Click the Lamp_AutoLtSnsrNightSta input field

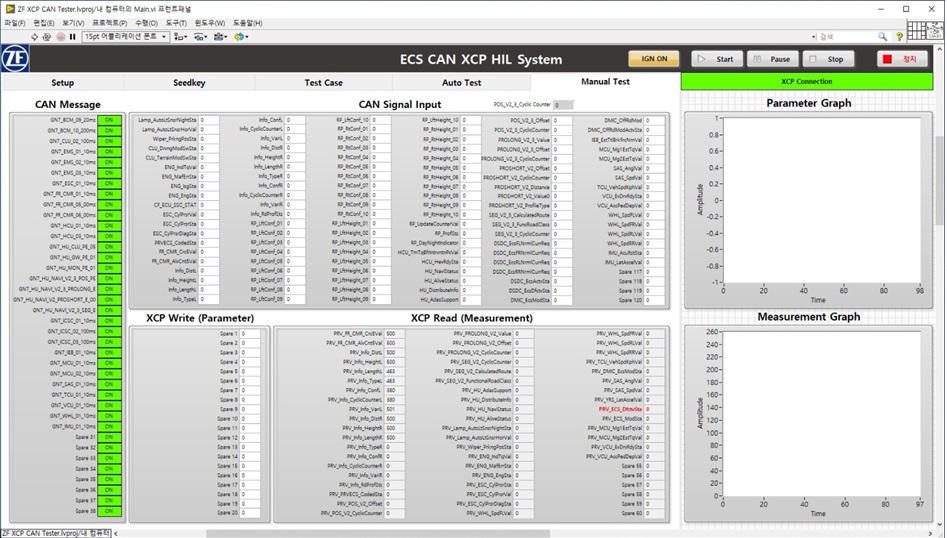208,120
